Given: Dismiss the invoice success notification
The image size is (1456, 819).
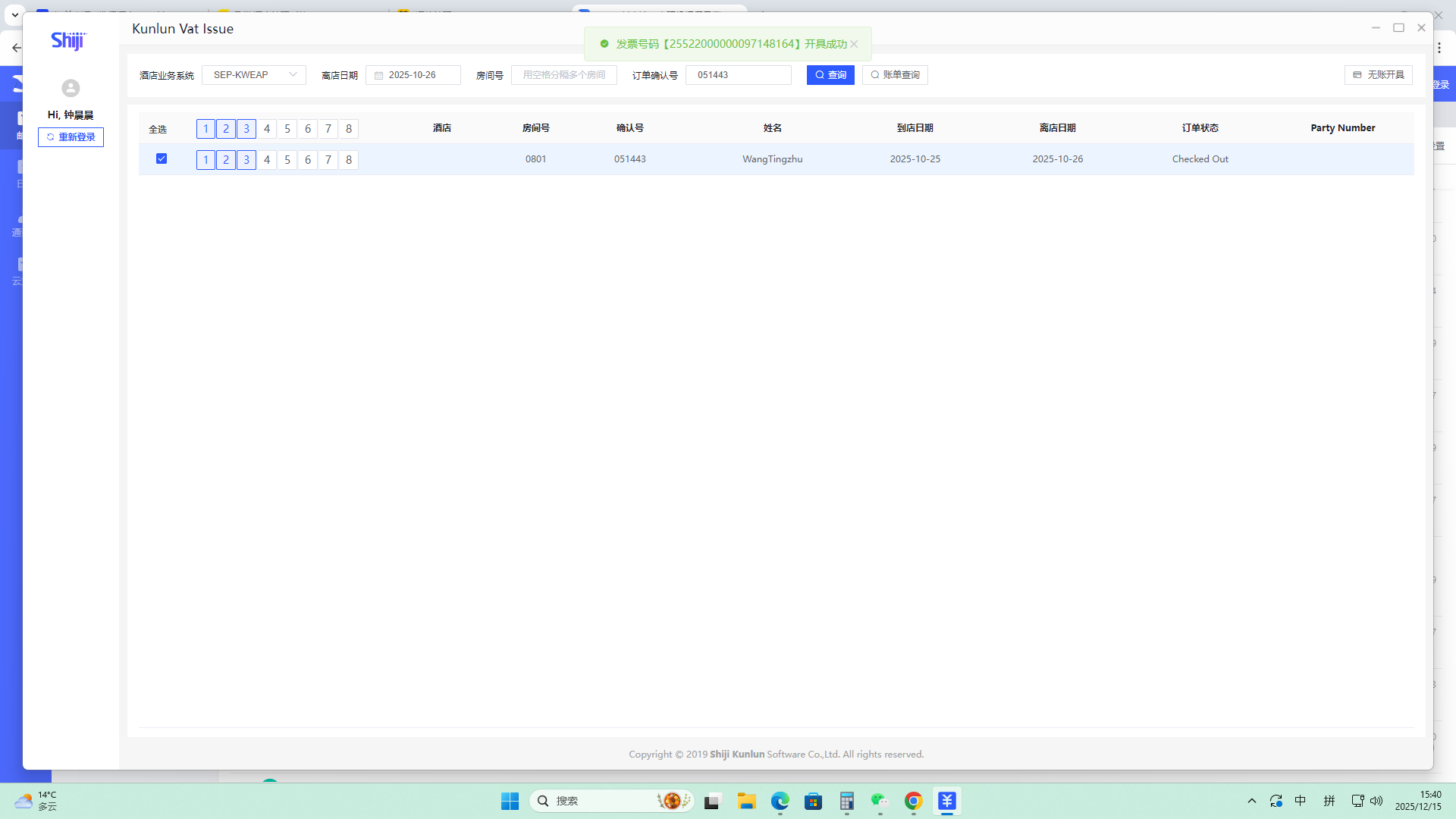Looking at the screenshot, I should (854, 44).
